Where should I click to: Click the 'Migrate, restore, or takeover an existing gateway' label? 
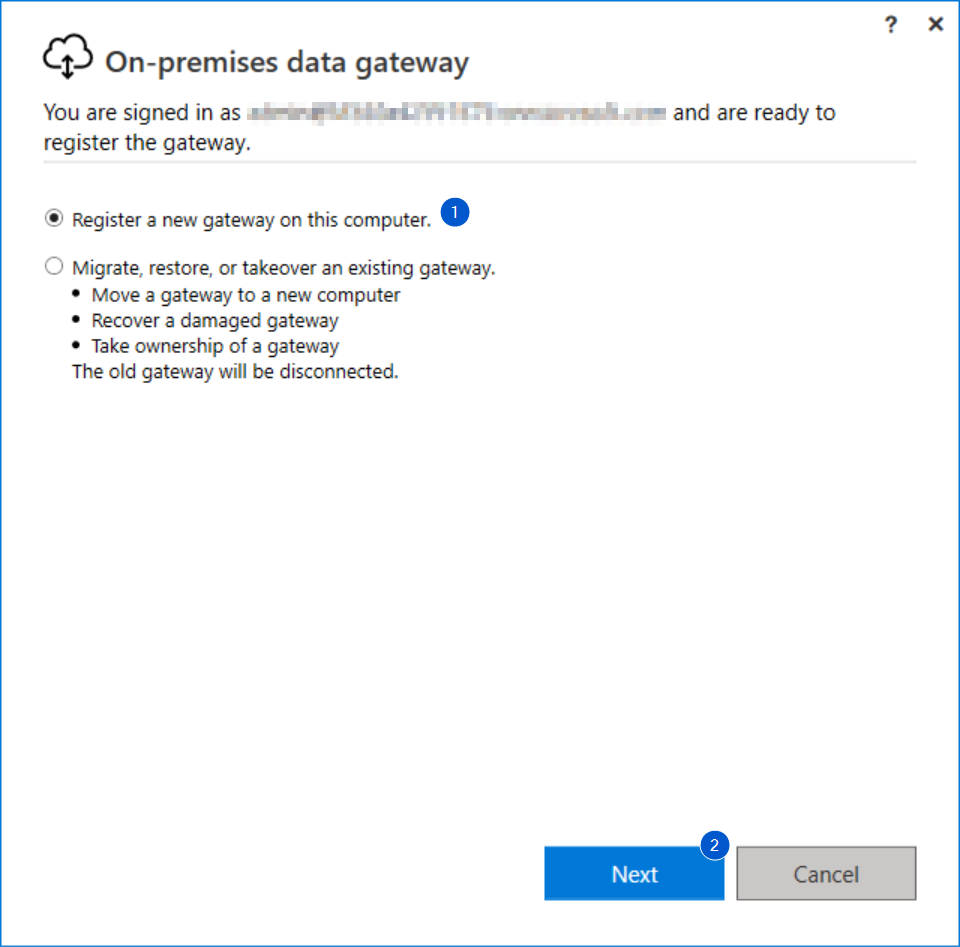[x=283, y=268]
